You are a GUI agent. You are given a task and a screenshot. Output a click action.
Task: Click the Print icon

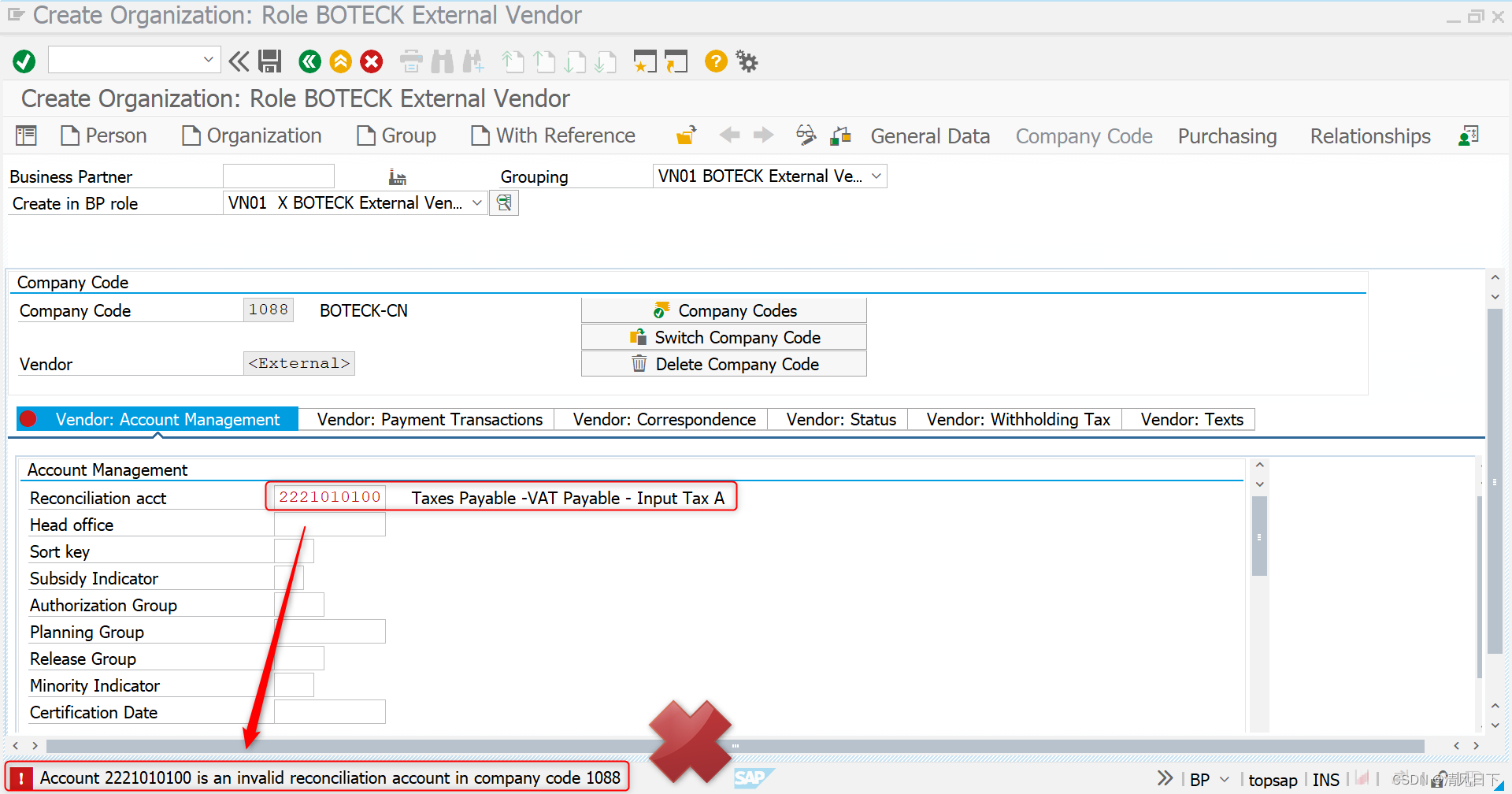click(x=411, y=61)
